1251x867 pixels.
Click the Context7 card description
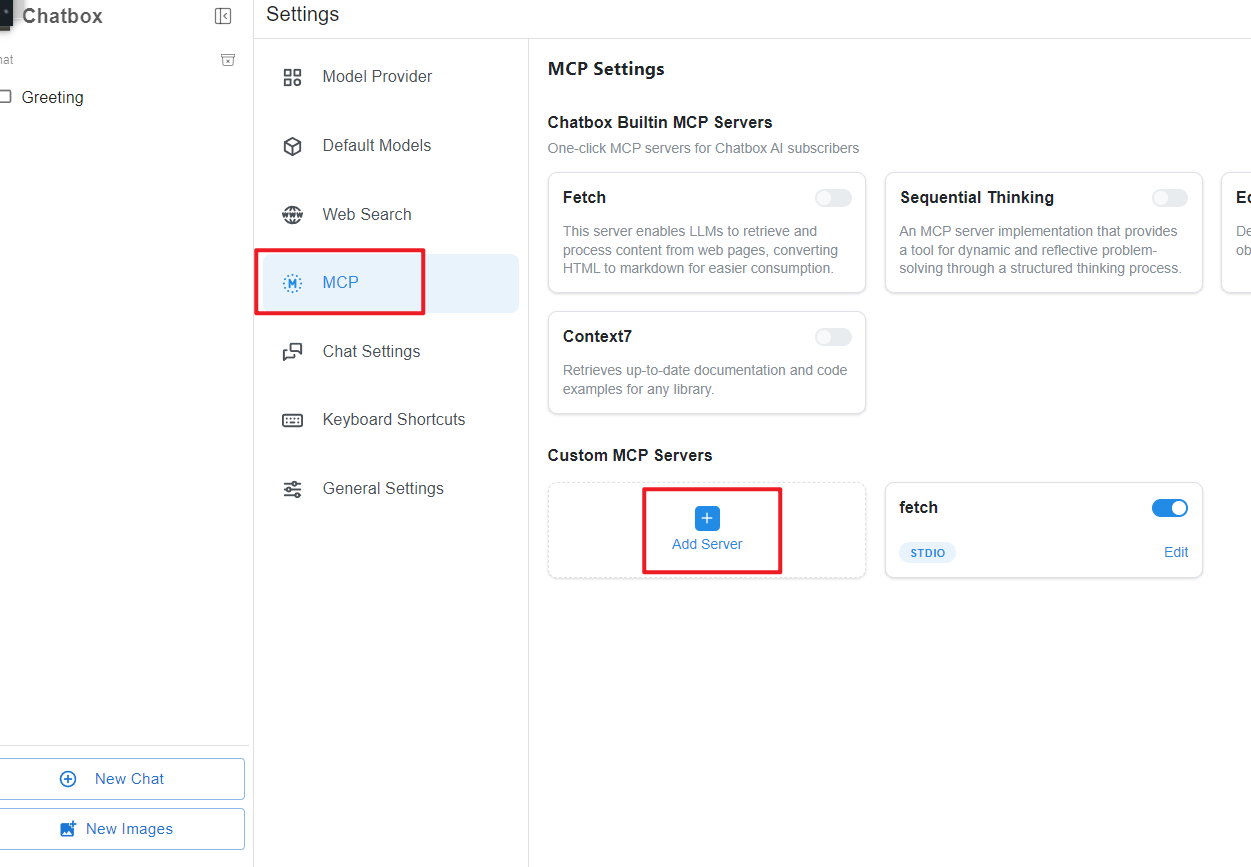[705, 380]
